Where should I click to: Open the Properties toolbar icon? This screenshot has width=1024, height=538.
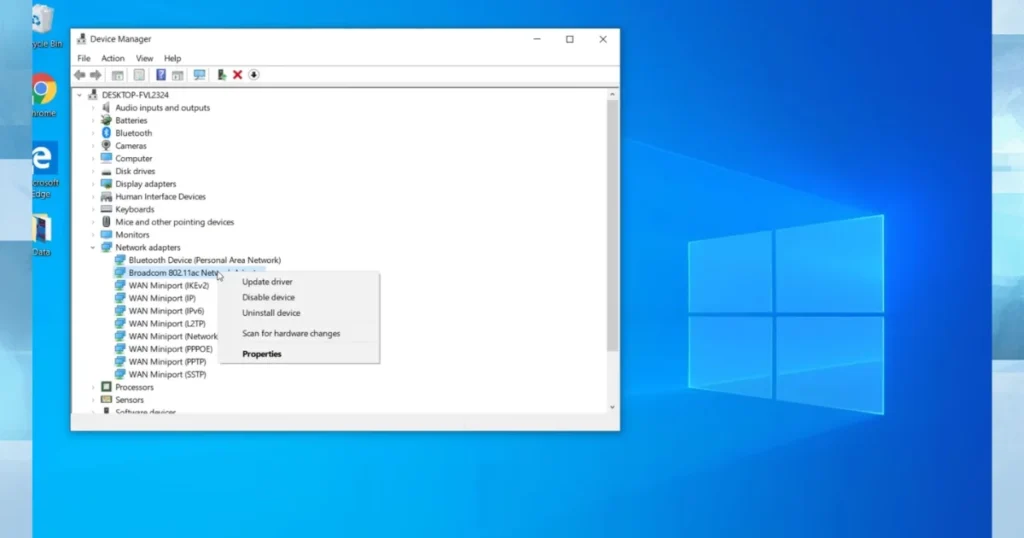point(139,75)
